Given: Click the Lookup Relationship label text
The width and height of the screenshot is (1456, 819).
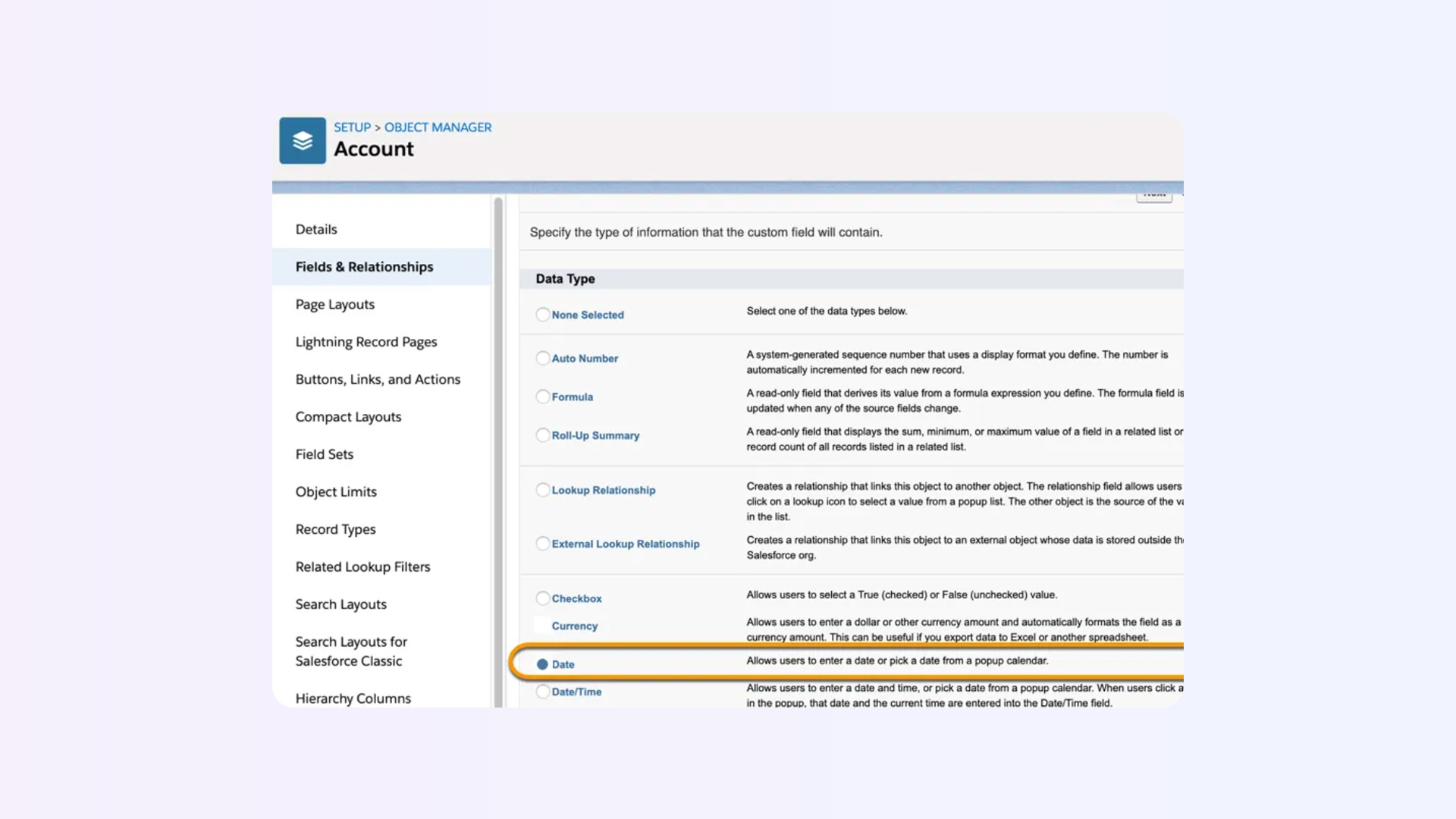Looking at the screenshot, I should 604,491.
